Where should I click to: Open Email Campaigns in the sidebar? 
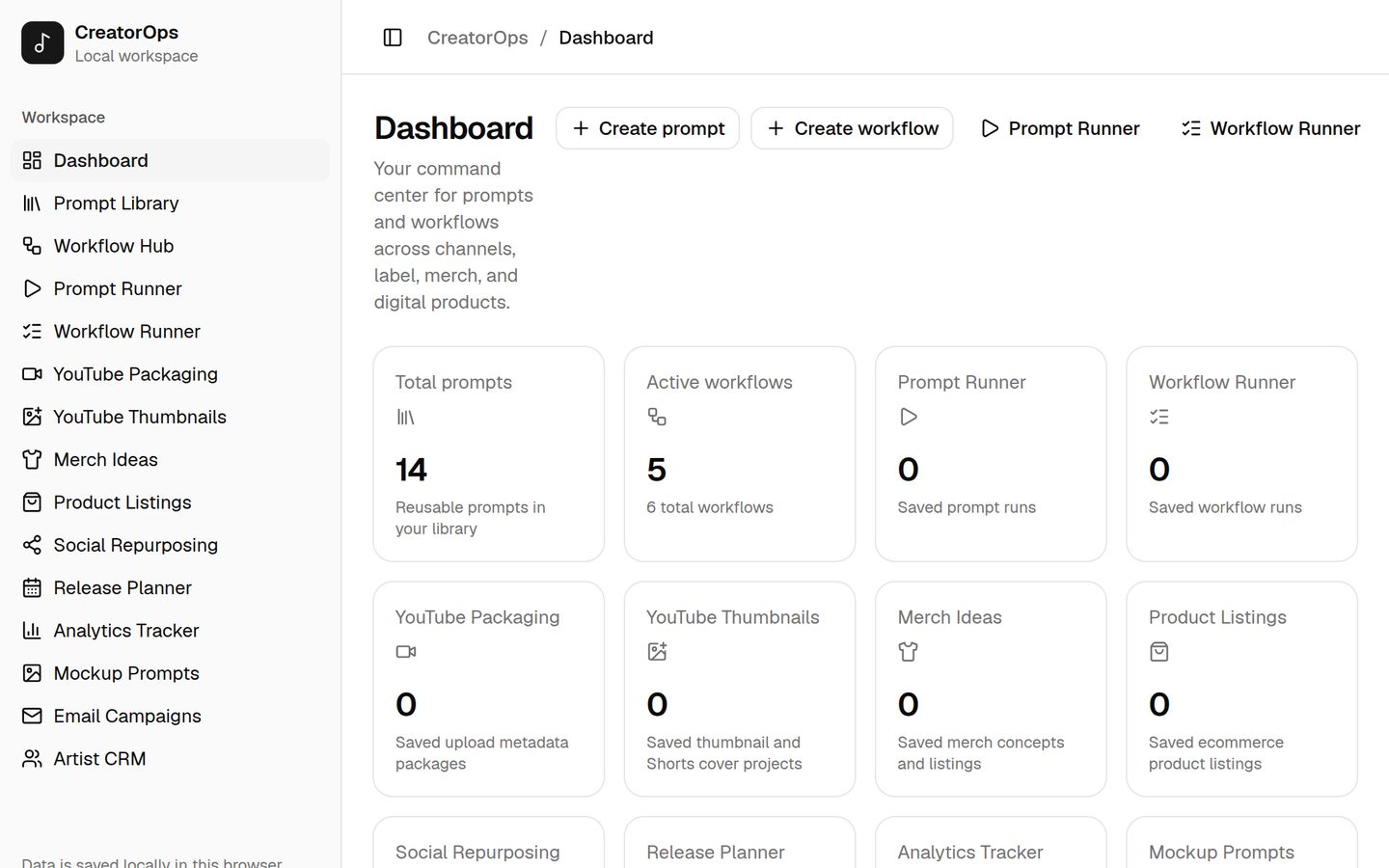tap(170, 717)
